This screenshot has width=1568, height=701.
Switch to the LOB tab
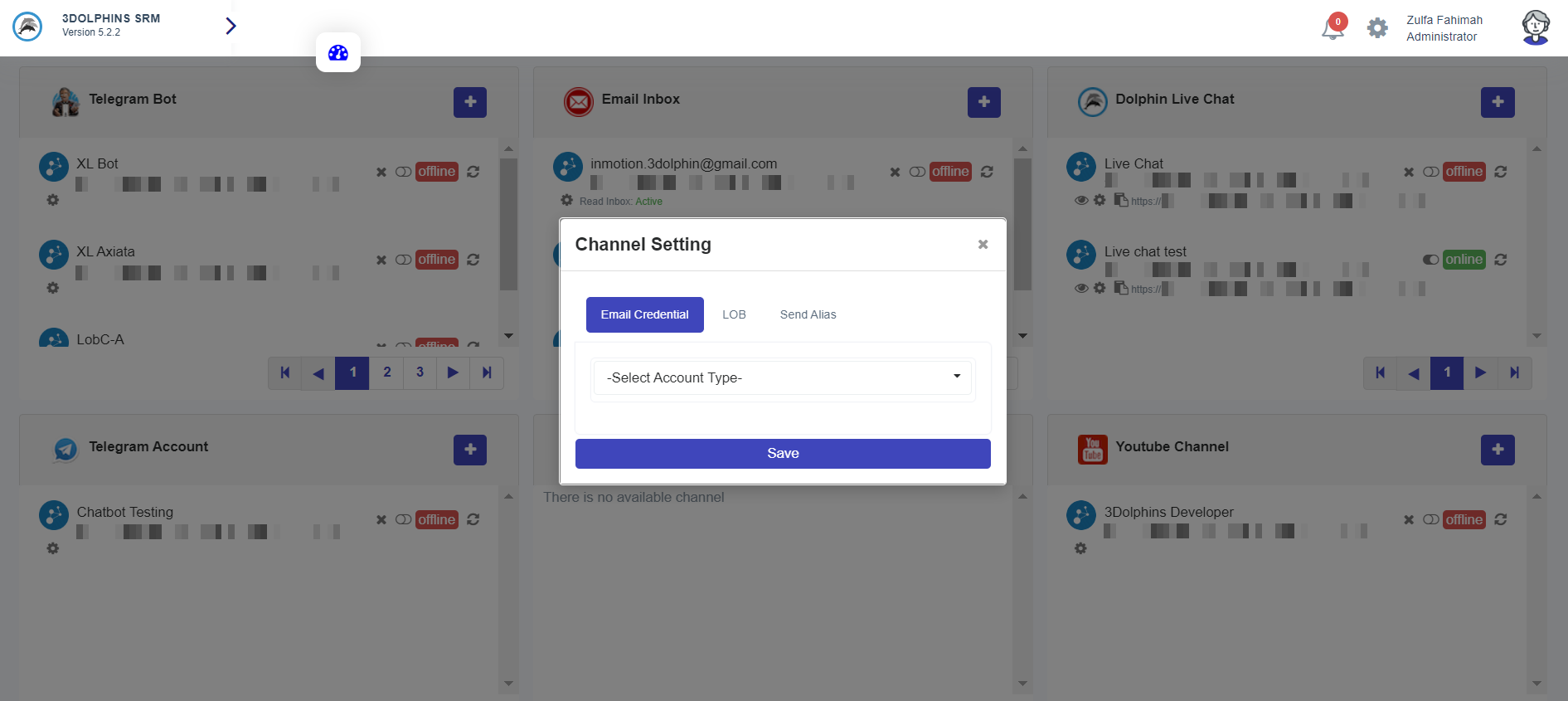pyautogui.click(x=734, y=314)
